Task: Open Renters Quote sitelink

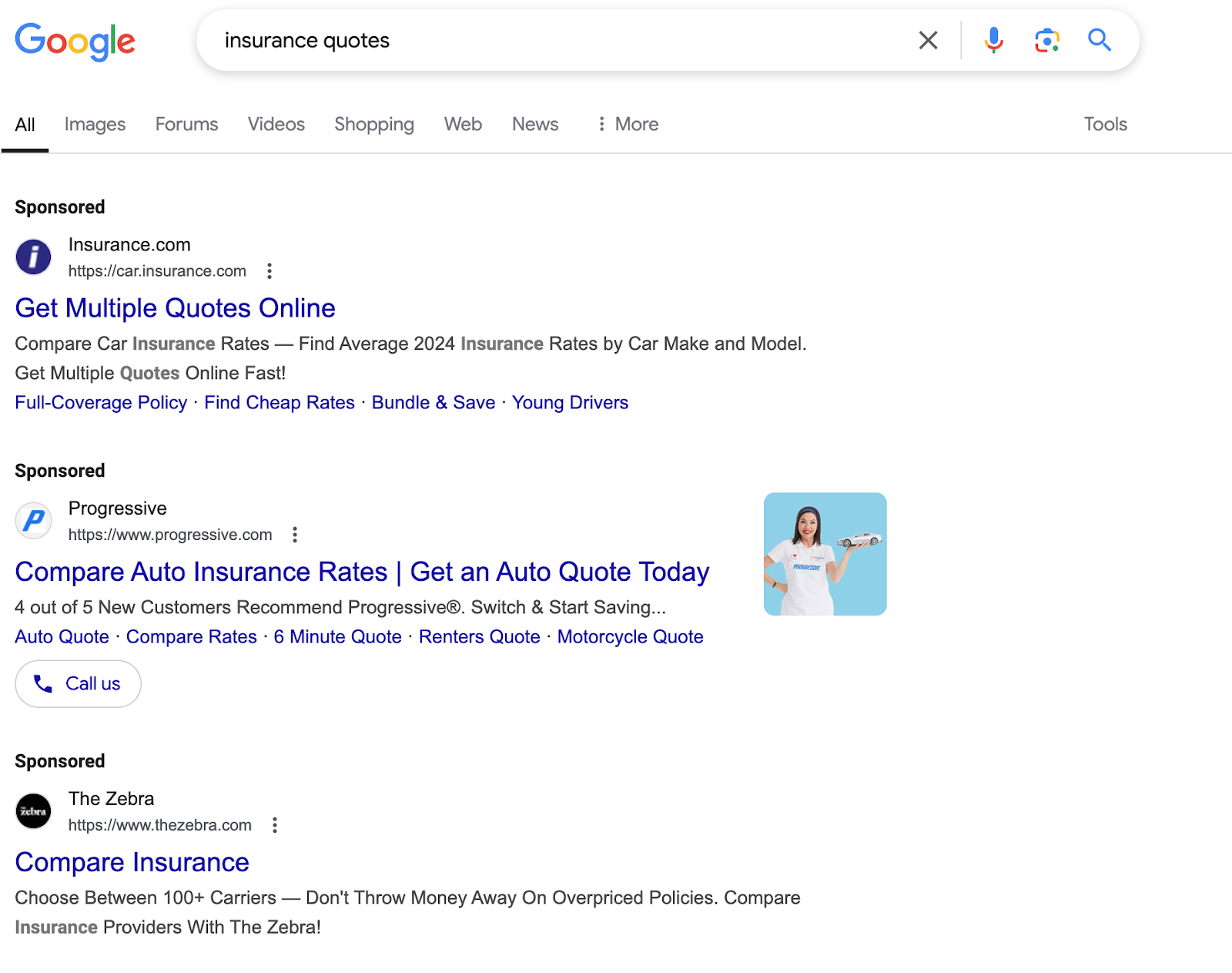Action: click(479, 637)
